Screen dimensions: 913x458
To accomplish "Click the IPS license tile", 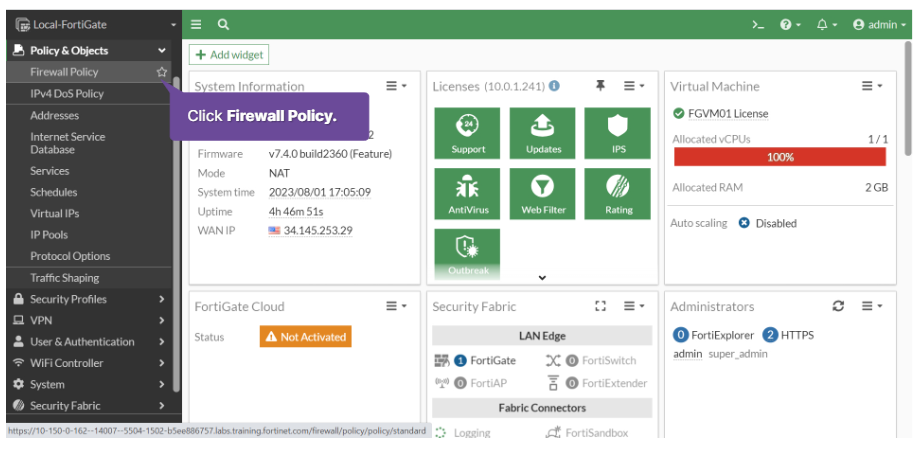I will [x=618, y=133].
